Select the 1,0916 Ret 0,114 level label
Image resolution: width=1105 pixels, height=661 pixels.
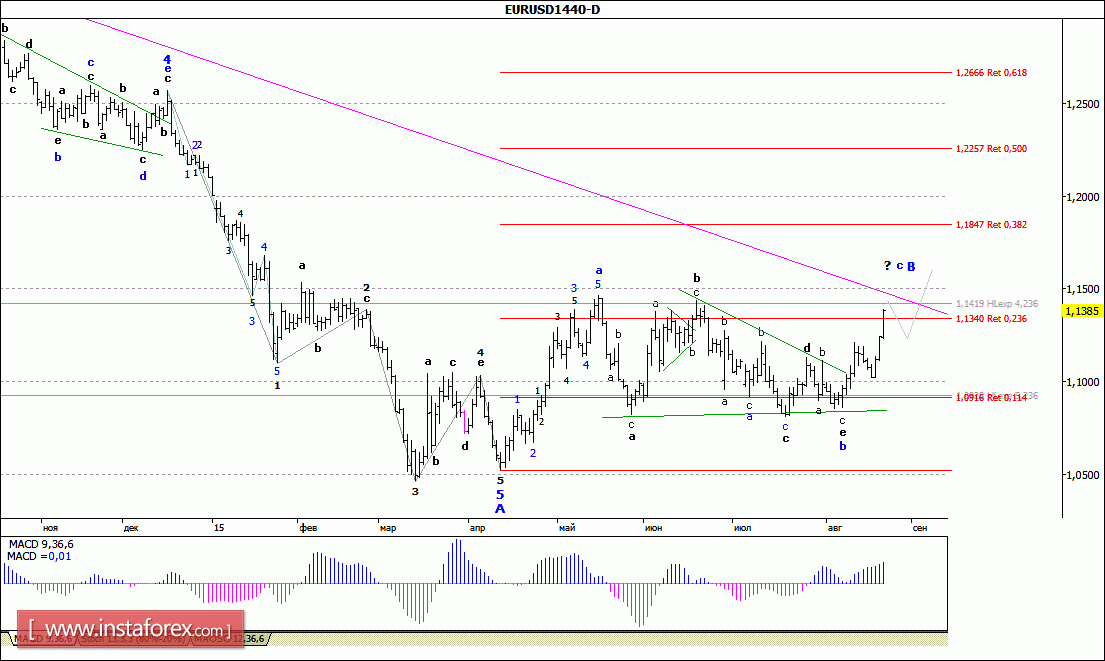click(x=990, y=397)
